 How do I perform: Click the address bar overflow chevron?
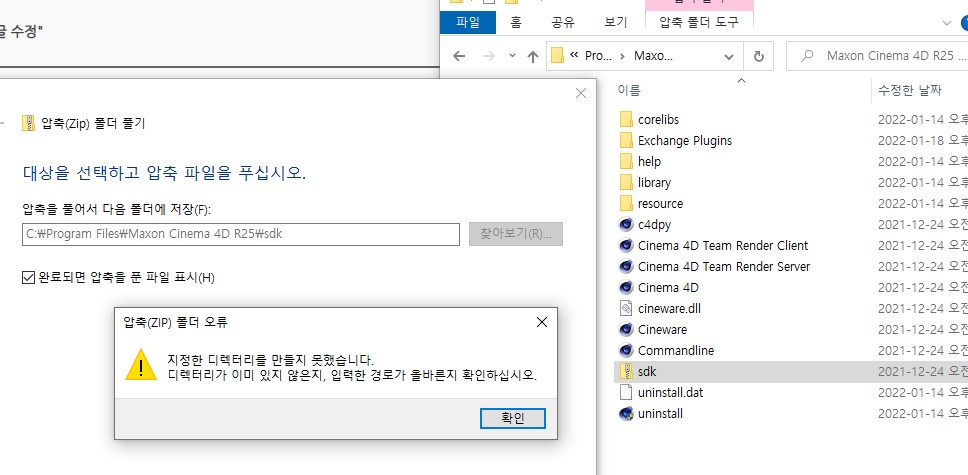[574, 55]
